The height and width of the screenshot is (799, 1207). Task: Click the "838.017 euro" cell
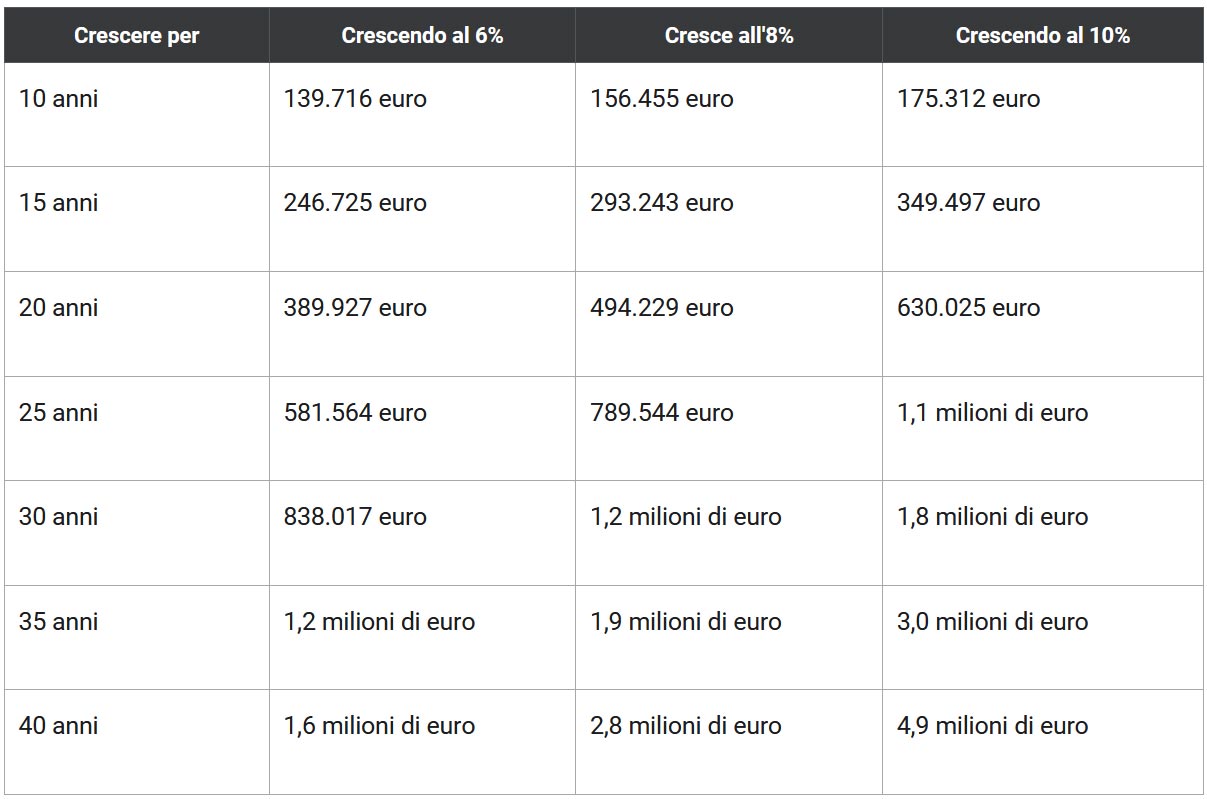click(355, 517)
